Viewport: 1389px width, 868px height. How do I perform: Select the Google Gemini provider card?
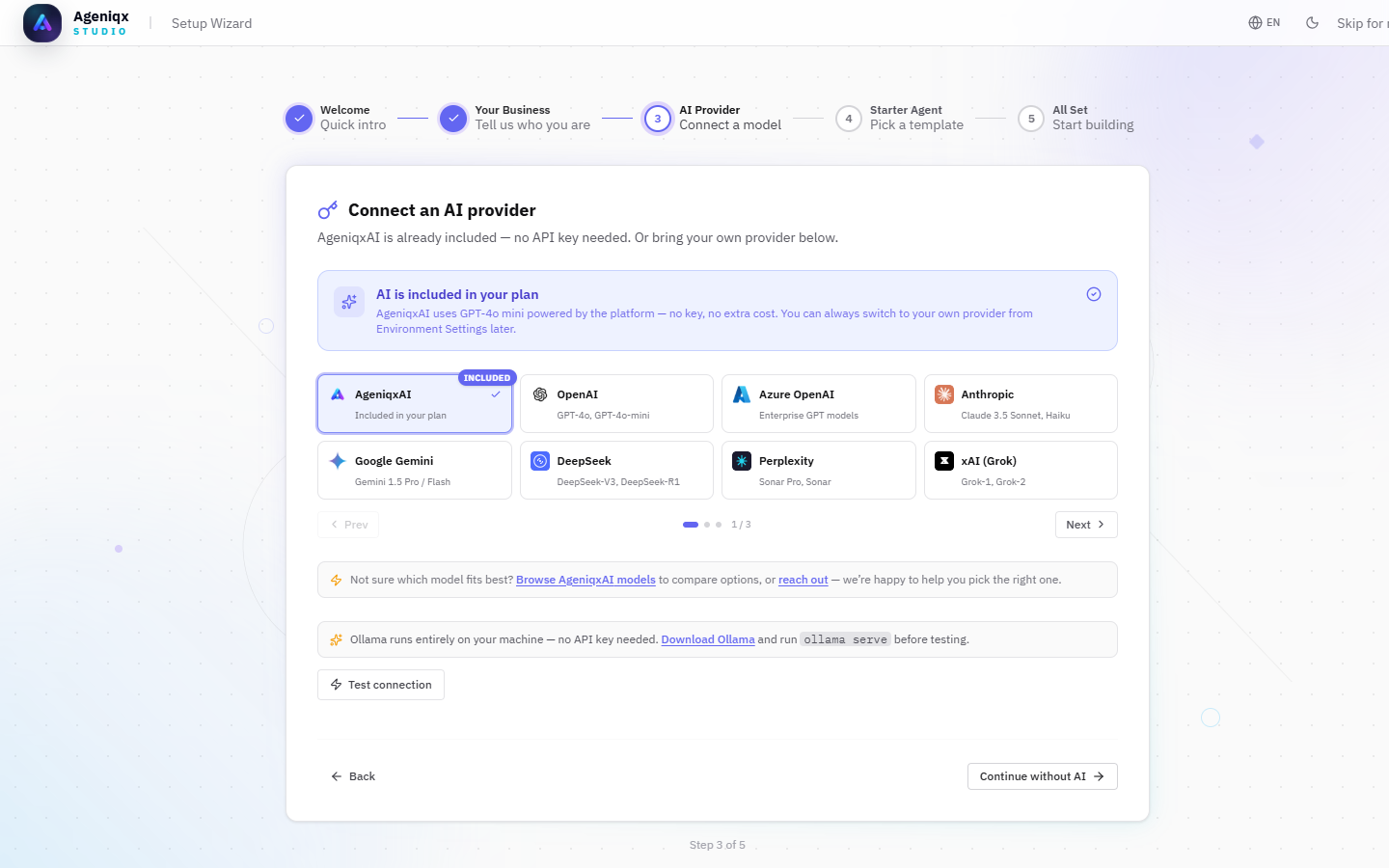pos(415,471)
